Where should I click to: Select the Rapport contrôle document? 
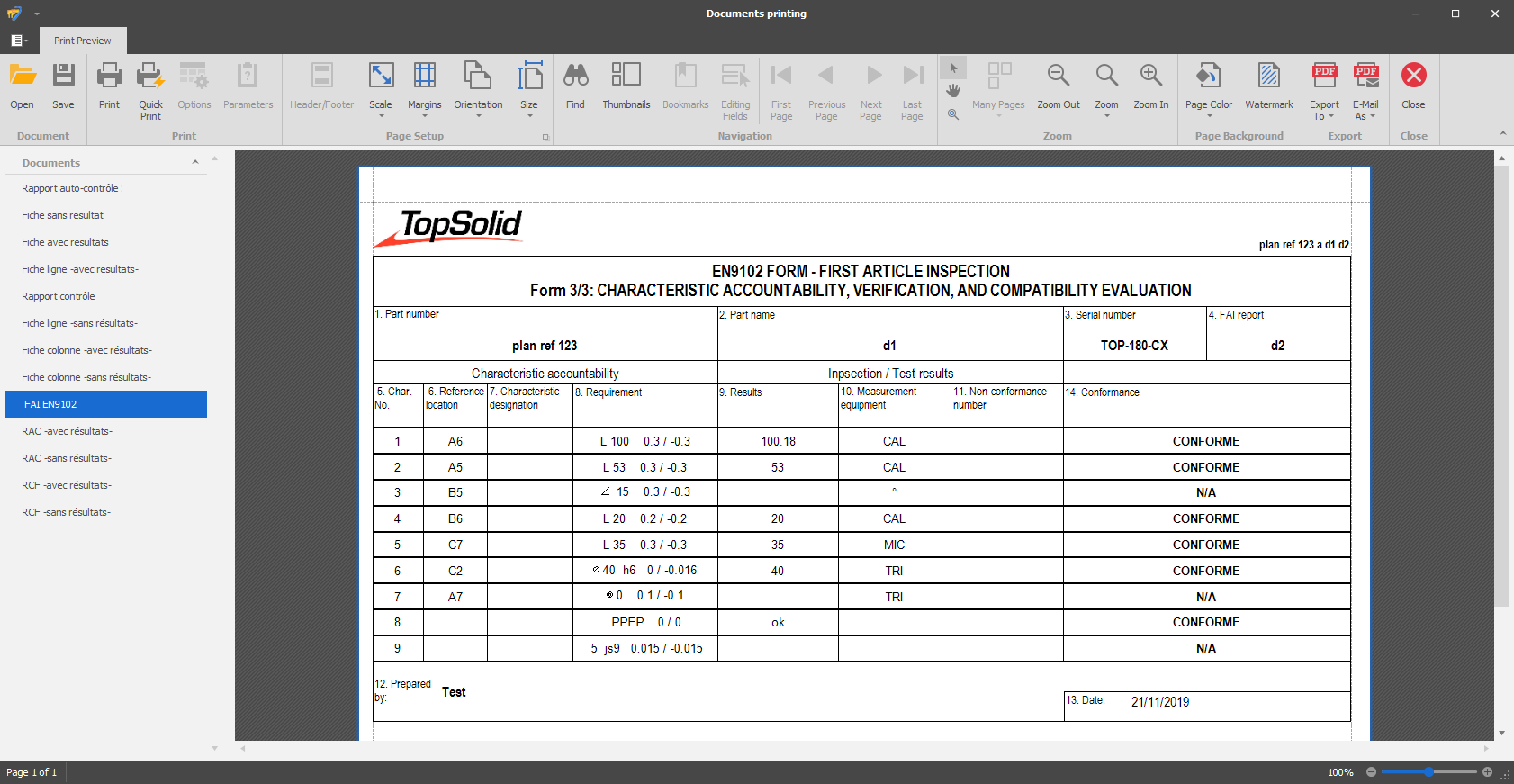pyautogui.click(x=59, y=296)
